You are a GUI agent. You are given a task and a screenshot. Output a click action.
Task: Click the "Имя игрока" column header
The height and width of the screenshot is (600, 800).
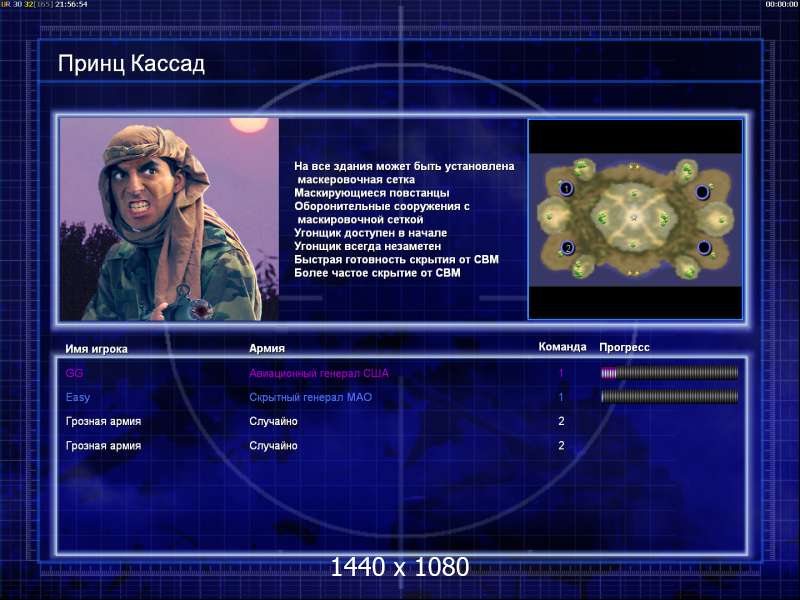pos(96,349)
